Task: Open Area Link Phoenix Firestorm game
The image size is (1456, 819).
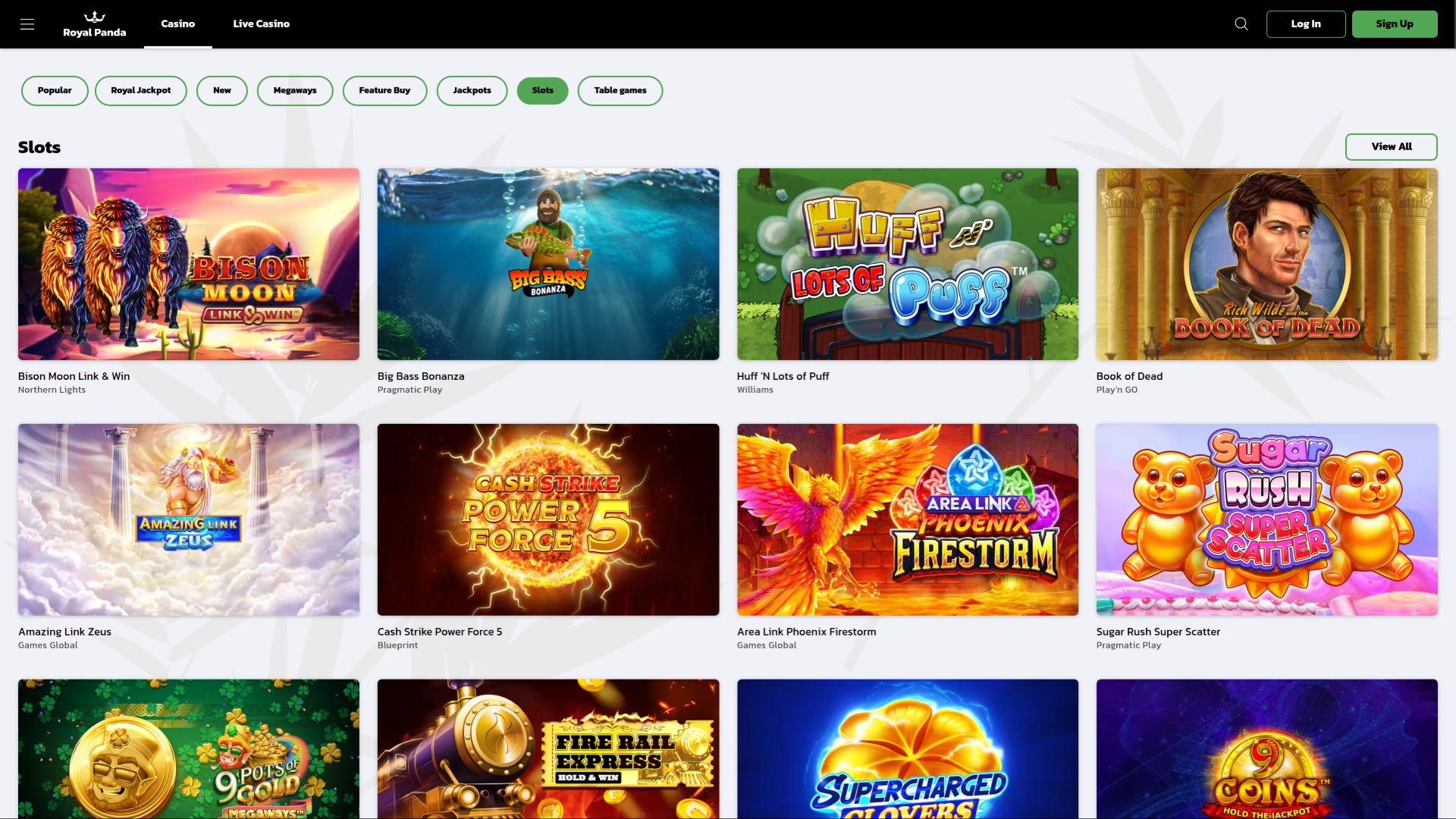Action: [907, 519]
